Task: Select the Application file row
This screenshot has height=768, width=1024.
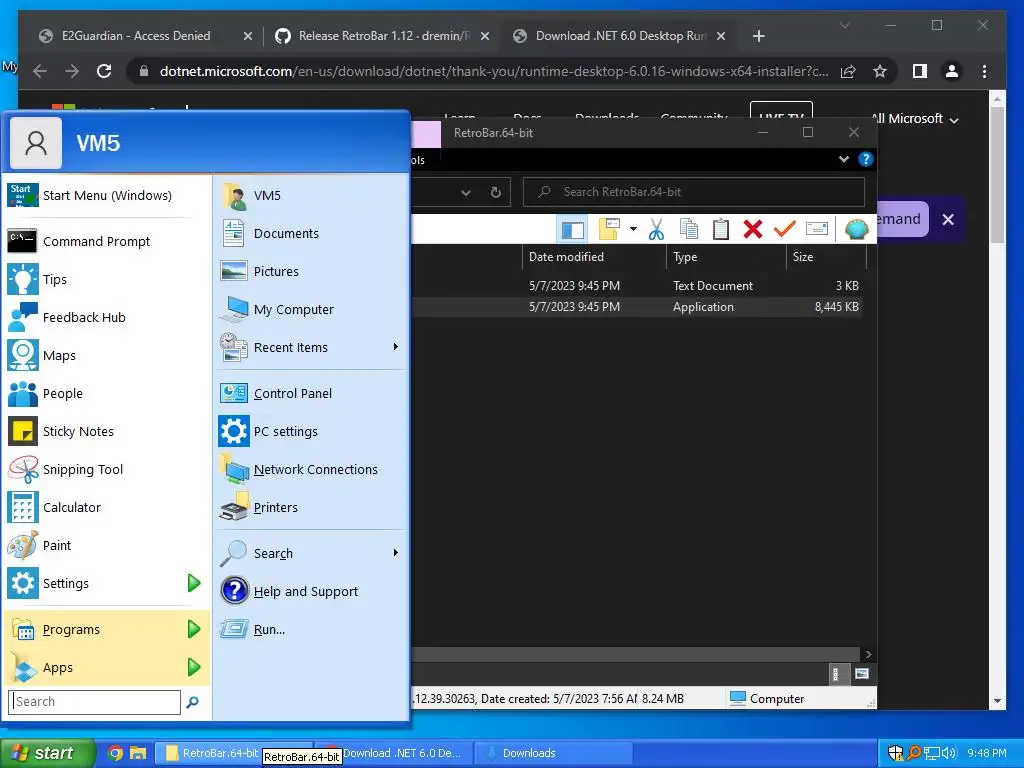Action: [637, 307]
